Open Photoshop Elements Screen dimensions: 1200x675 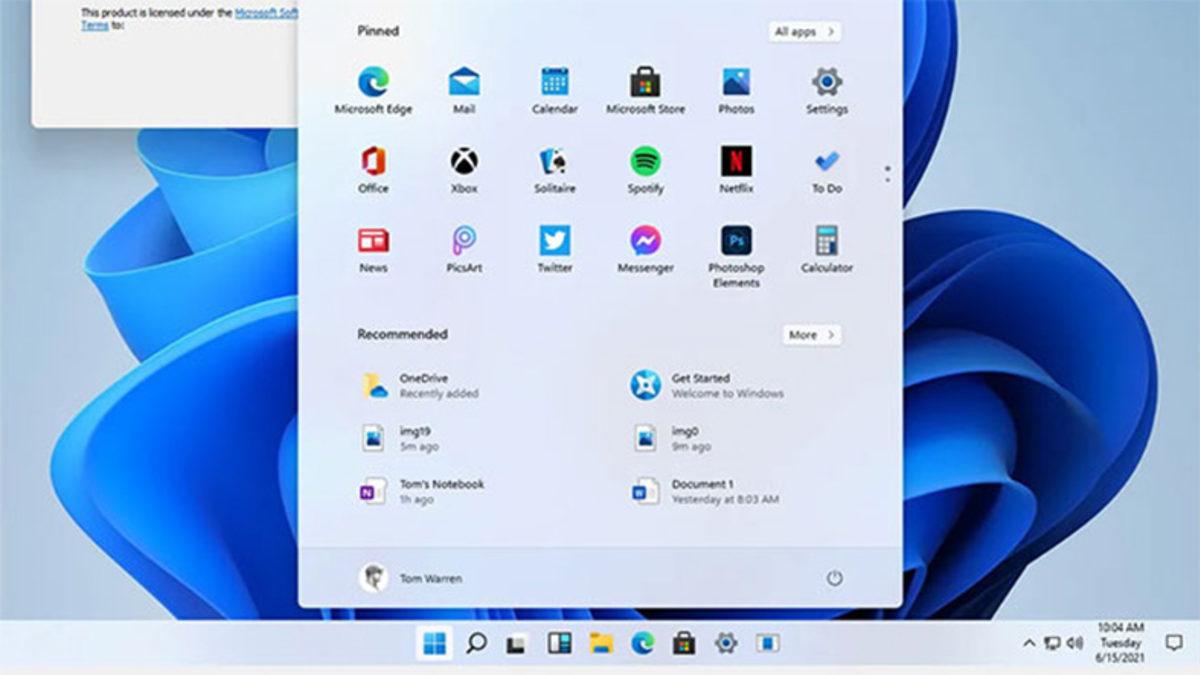736,241
